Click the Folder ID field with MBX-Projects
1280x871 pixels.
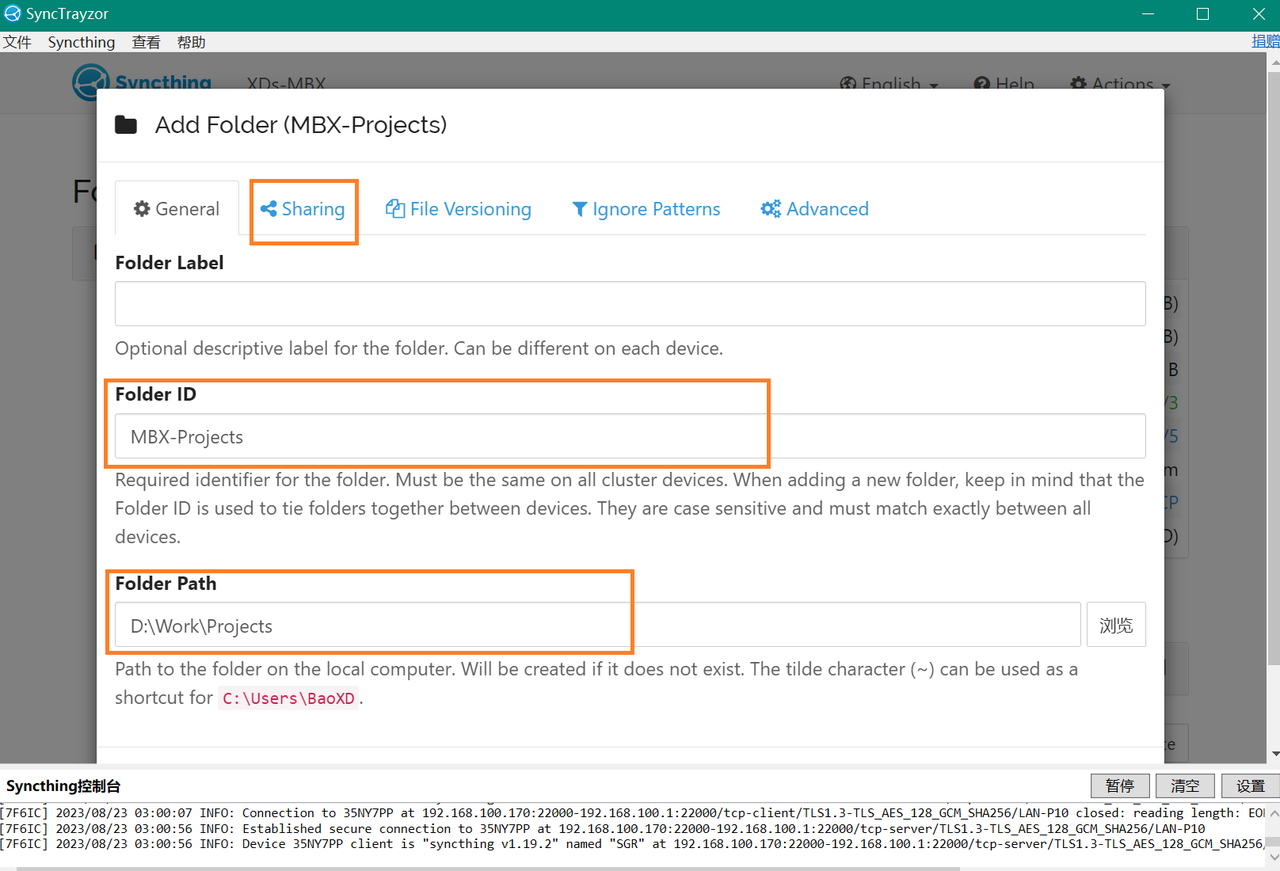pyautogui.click(x=630, y=437)
